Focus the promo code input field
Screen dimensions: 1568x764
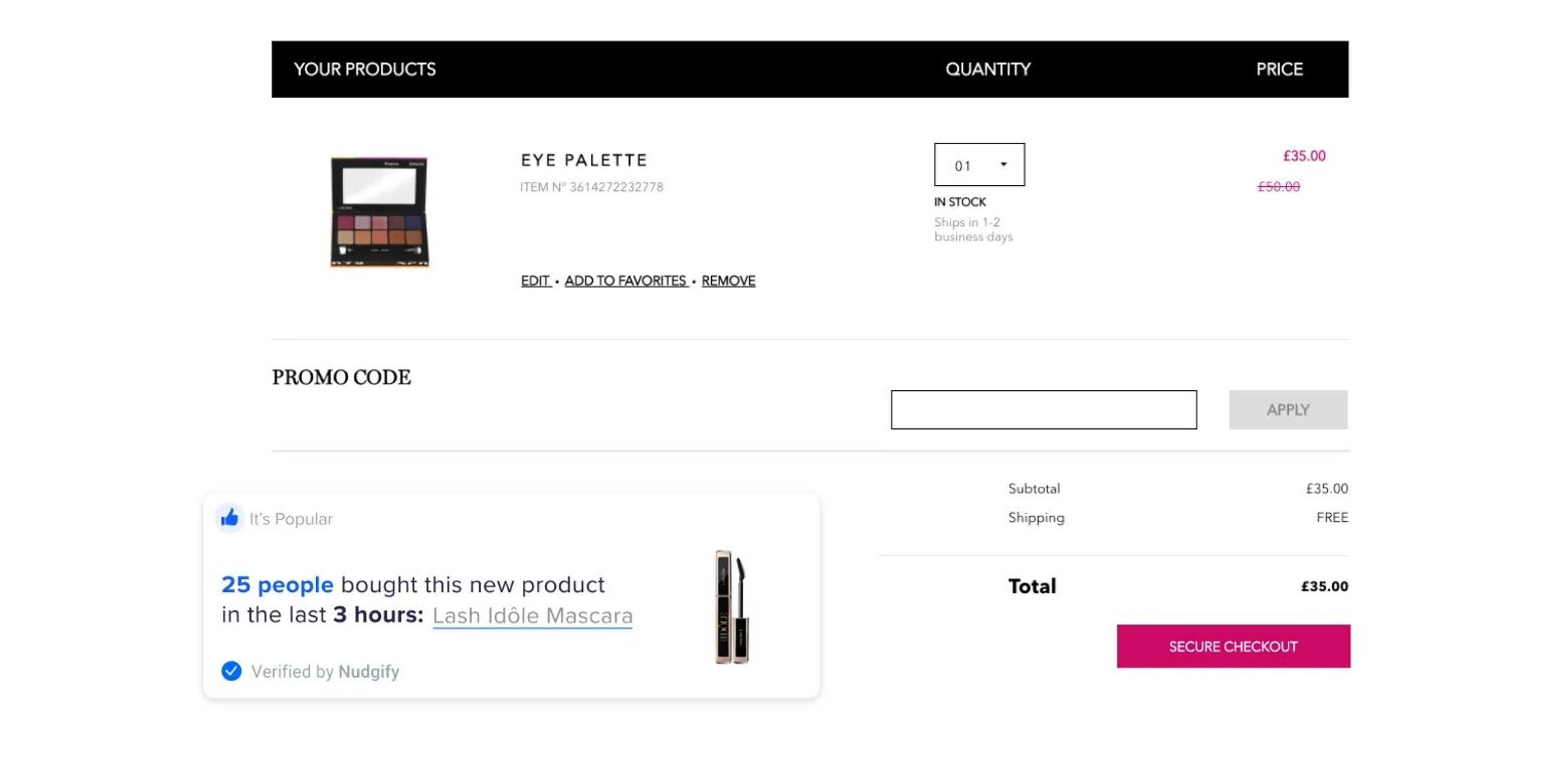(x=1043, y=410)
